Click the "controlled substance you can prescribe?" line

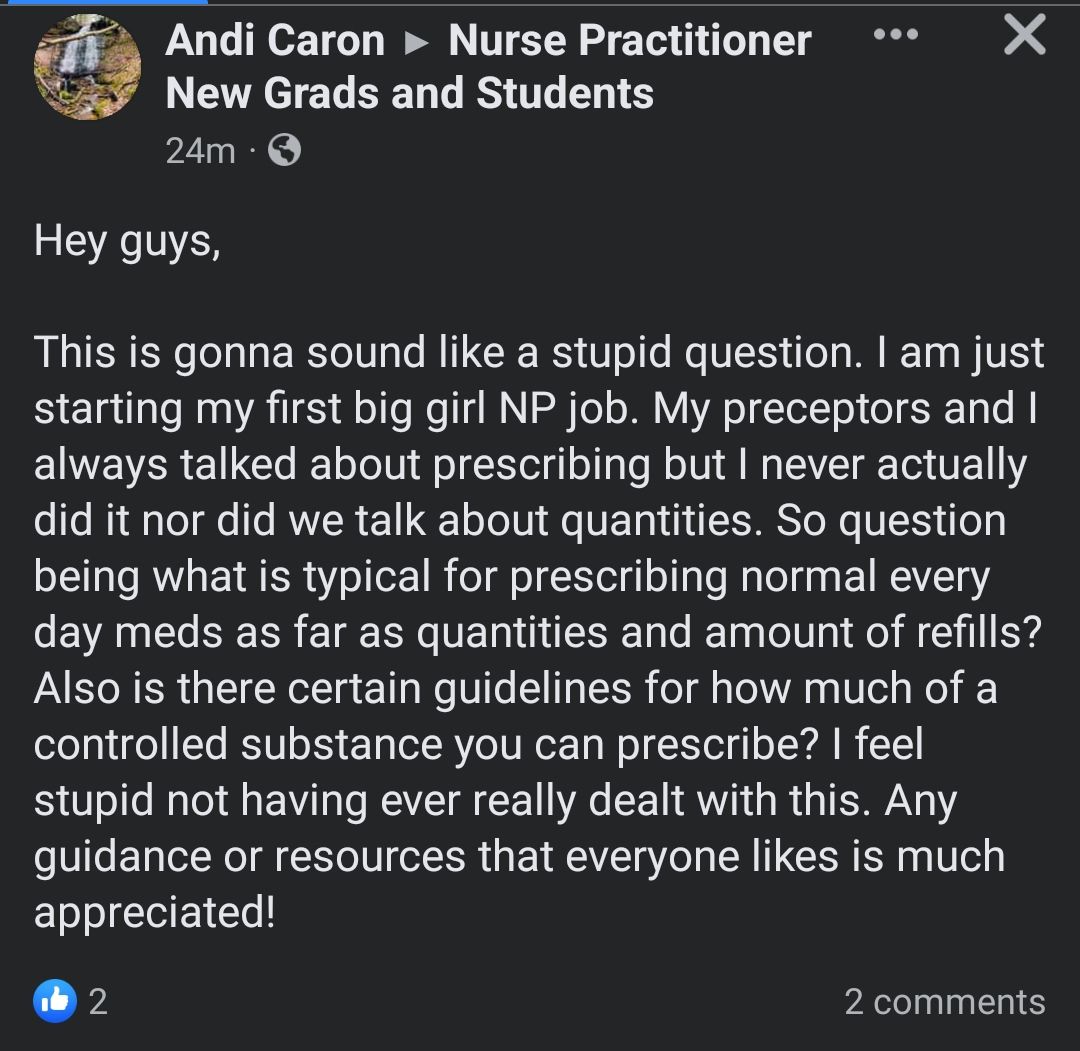pyautogui.click(x=426, y=745)
